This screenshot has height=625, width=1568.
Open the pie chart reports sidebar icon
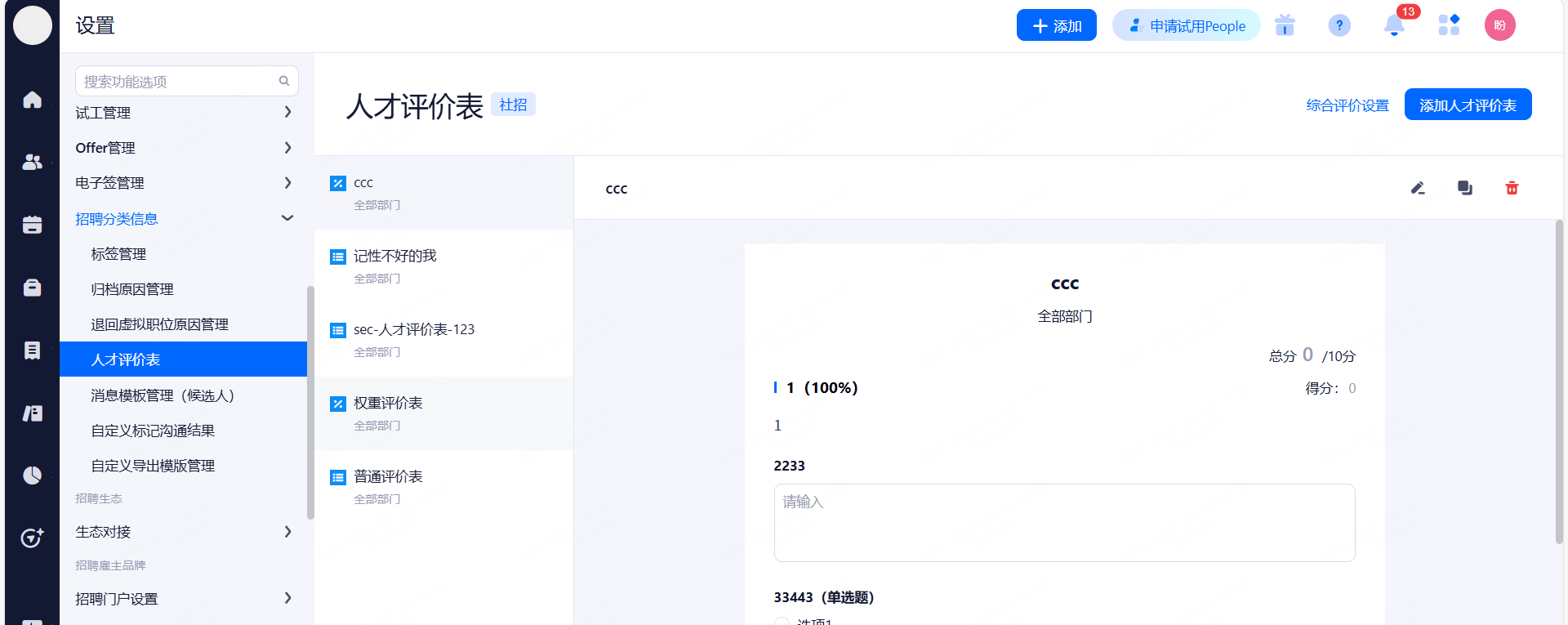coord(32,475)
